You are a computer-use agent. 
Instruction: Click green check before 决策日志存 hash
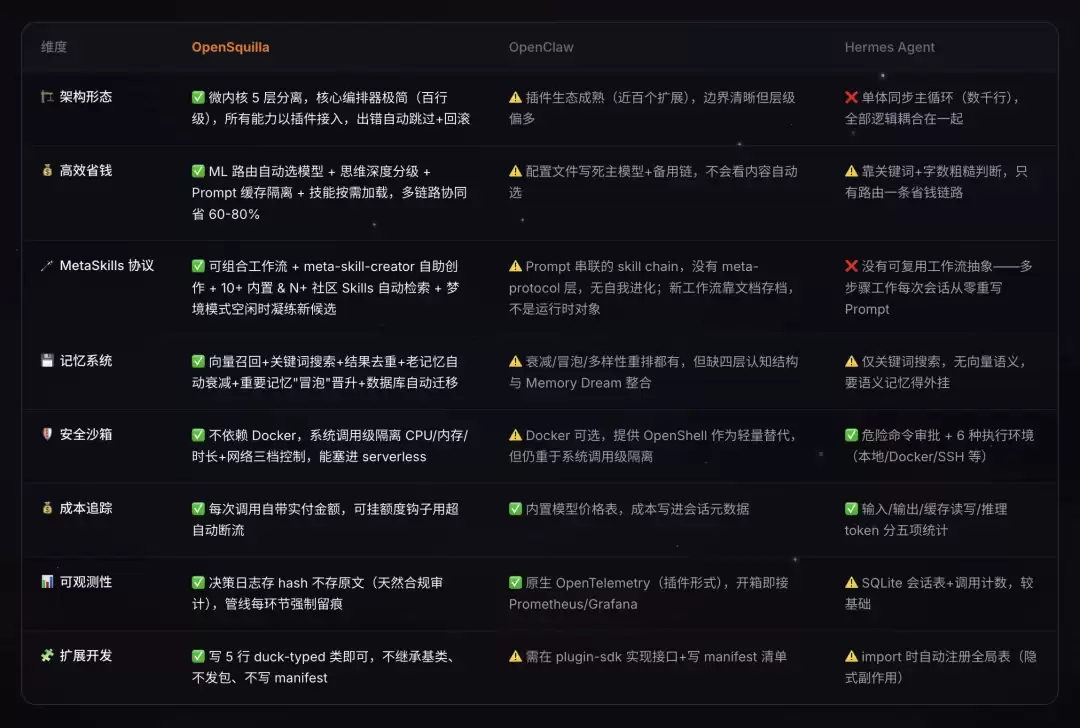coord(198,583)
